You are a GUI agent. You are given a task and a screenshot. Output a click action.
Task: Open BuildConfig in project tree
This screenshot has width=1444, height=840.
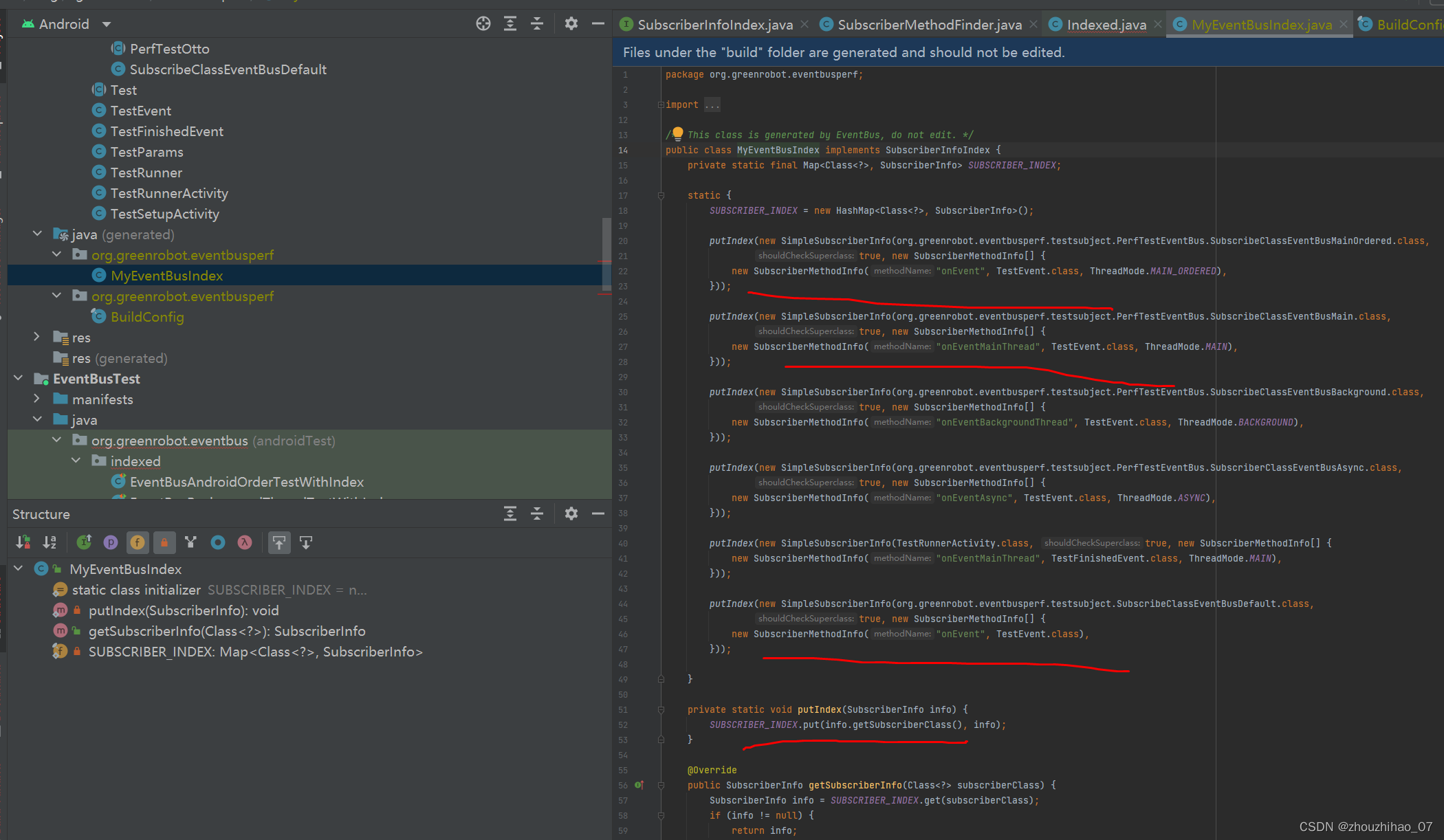point(147,317)
